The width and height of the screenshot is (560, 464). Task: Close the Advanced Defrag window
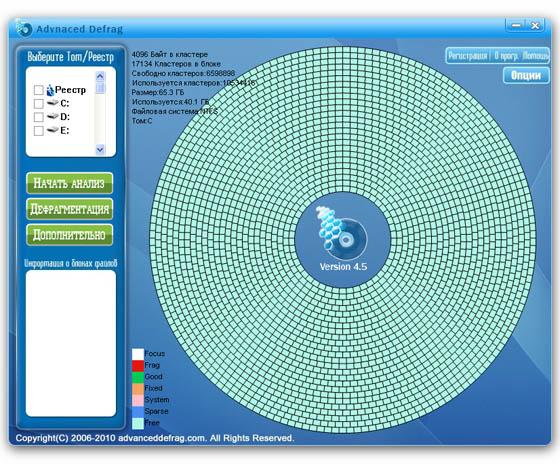(535, 25)
